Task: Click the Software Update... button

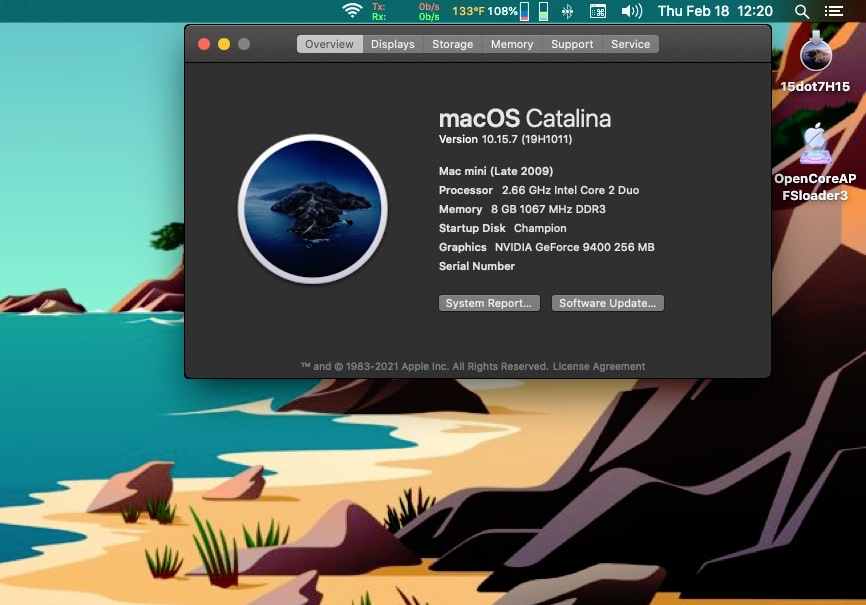Action: click(x=608, y=303)
